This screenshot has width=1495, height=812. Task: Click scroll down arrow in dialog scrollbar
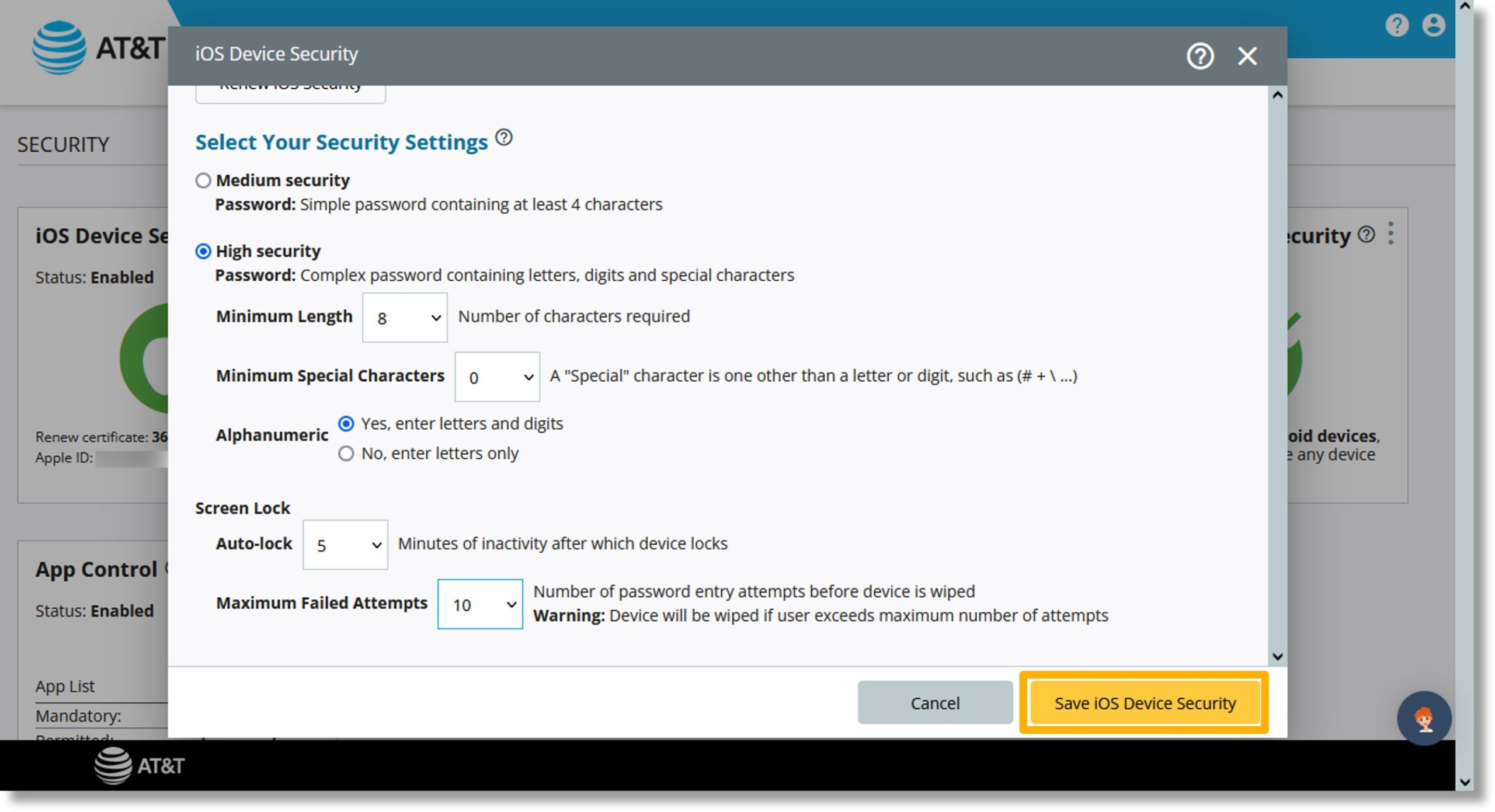click(x=1278, y=657)
